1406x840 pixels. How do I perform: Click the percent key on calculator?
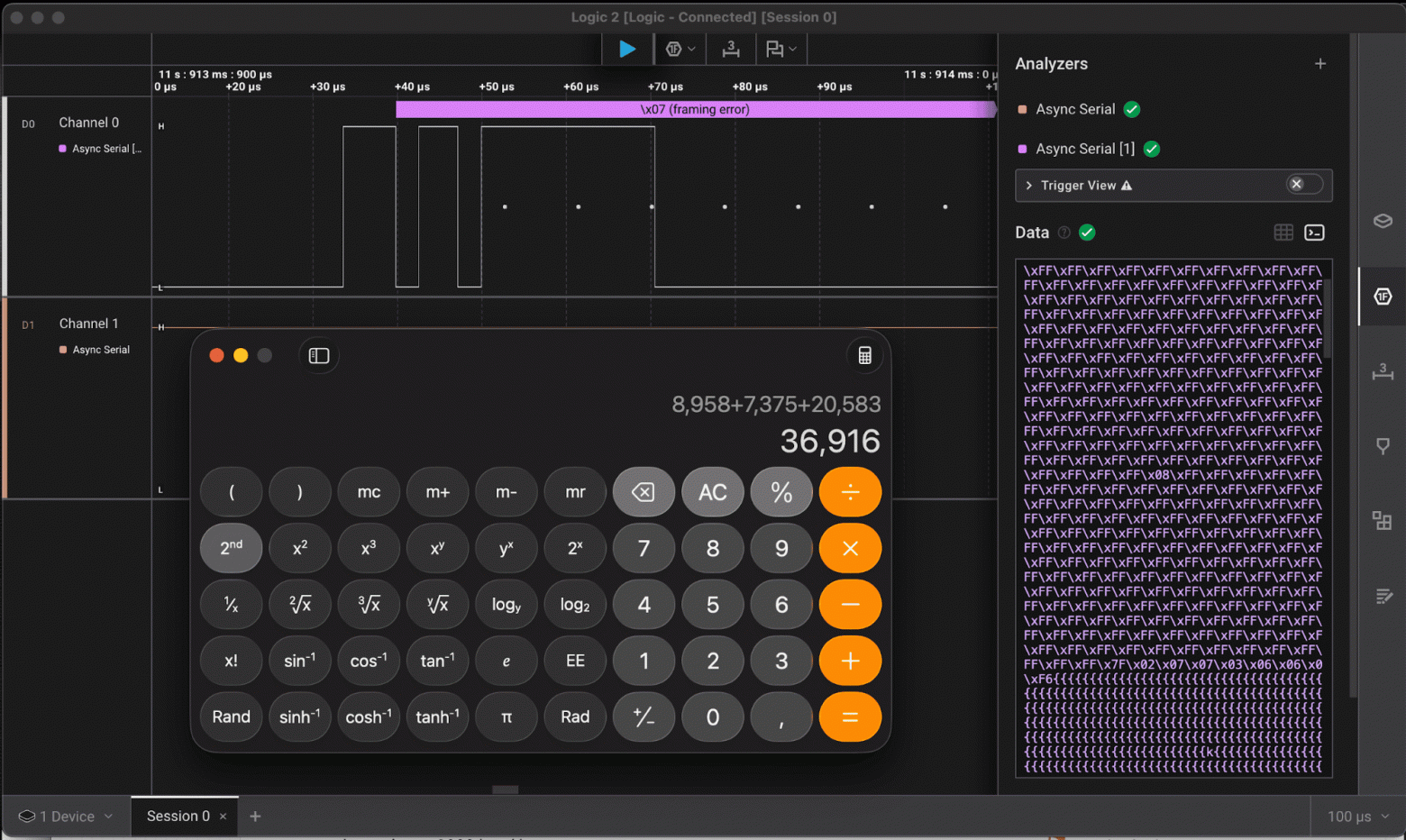coord(781,492)
